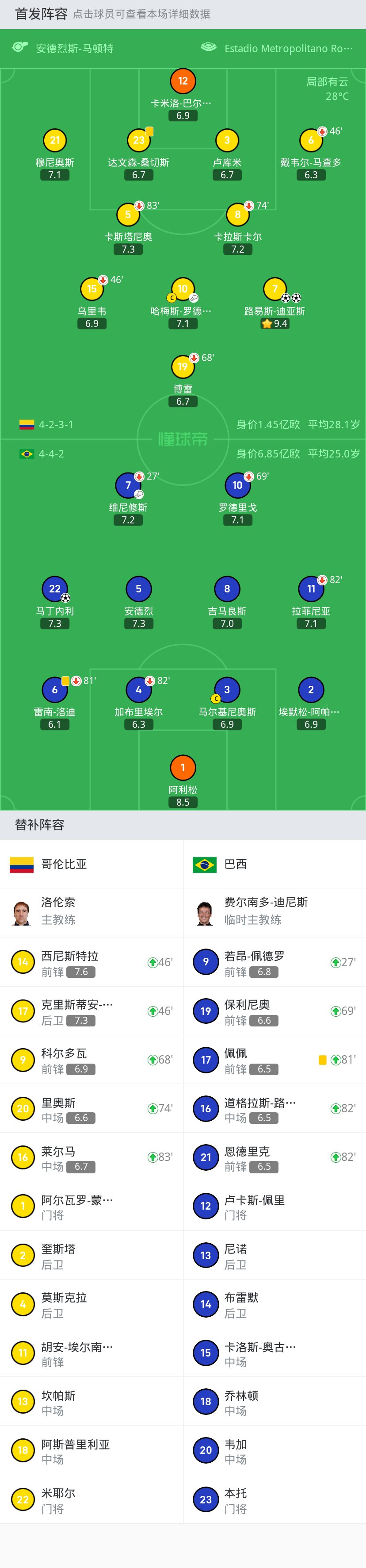Select substitute 西尼斯特拉 row
This screenshot has width=366, height=1568.
[91, 962]
